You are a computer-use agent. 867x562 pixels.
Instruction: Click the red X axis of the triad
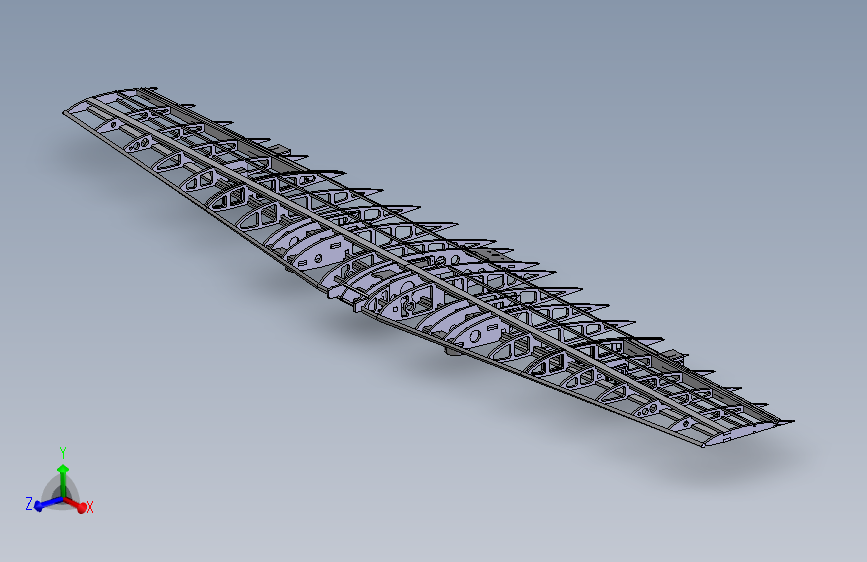(75, 504)
